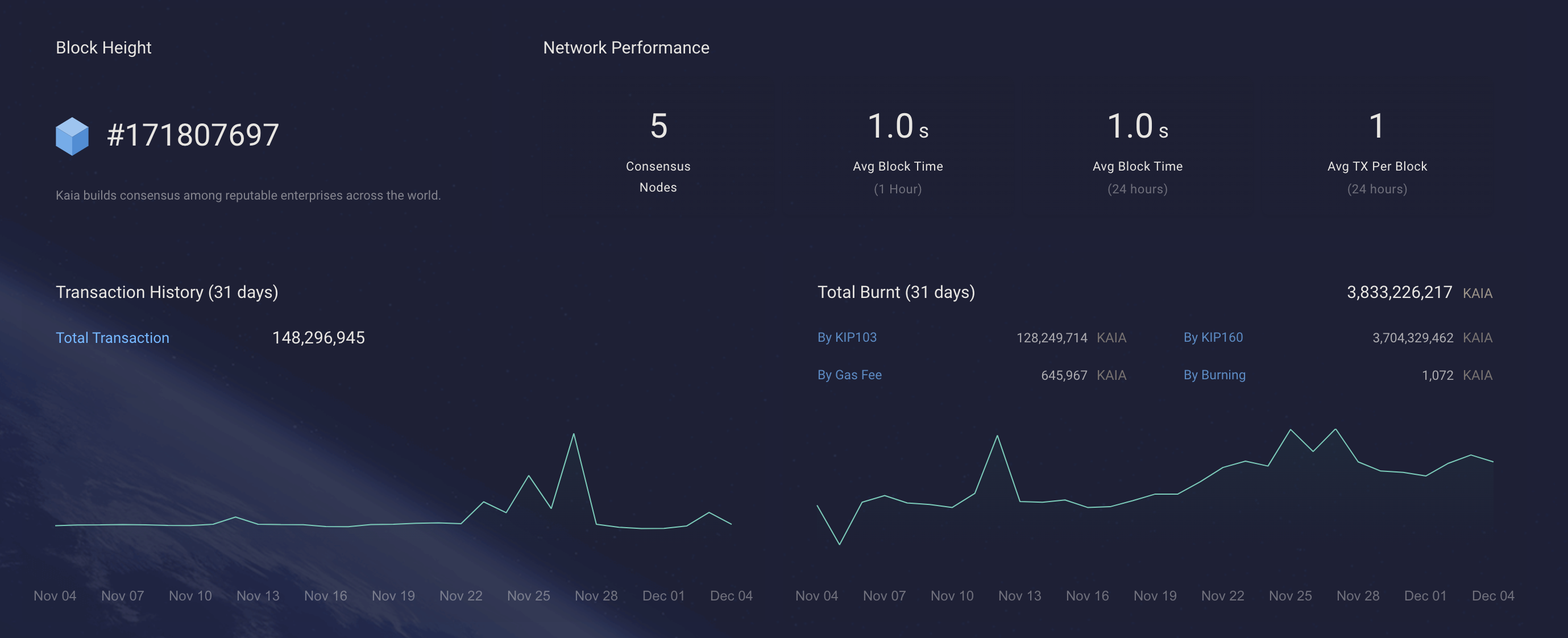This screenshot has height=638, width=1568.
Task: Click the Block Height heading
Action: (103, 48)
